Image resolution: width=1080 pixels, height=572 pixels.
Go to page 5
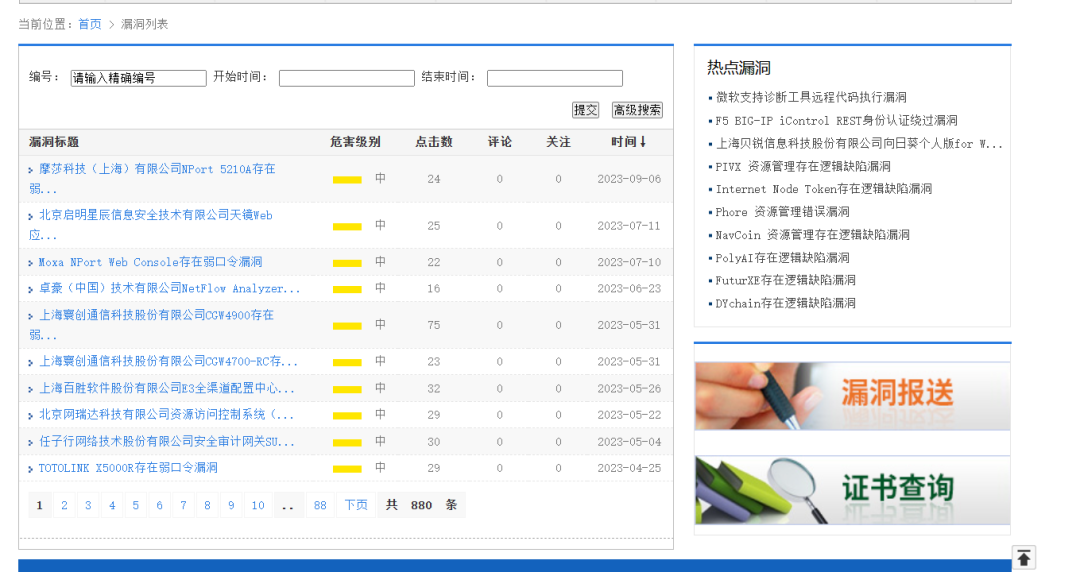point(136,505)
